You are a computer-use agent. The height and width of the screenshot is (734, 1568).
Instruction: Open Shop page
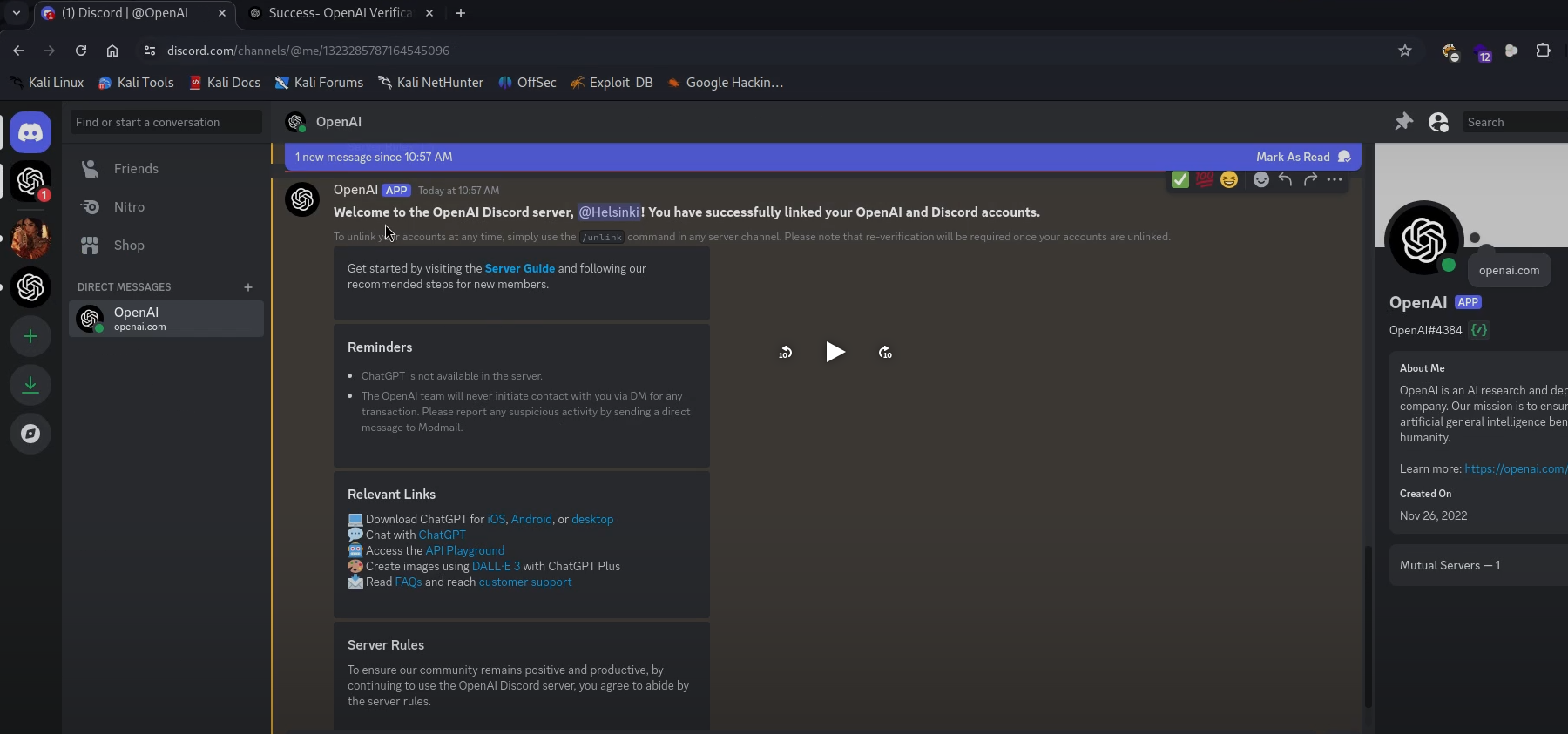[166, 246]
